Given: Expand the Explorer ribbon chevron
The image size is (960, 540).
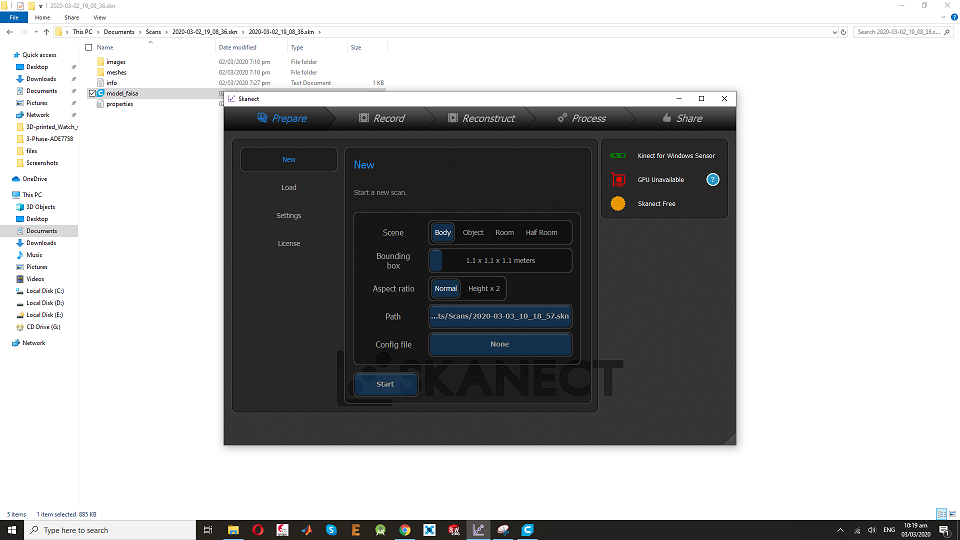Looking at the screenshot, I should coord(943,17).
